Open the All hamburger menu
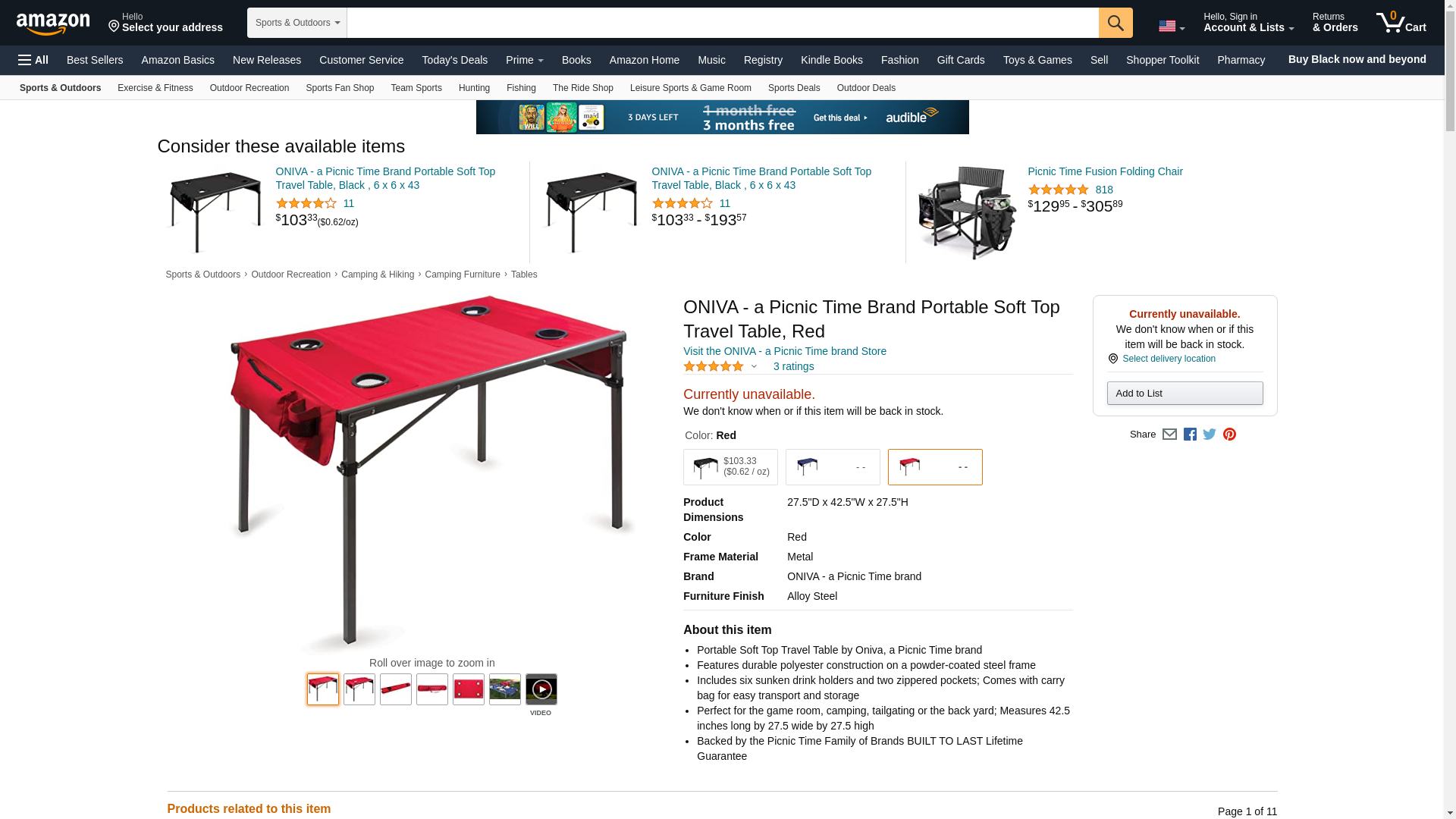This screenshot has height=819, width=1456. [33, 60]
